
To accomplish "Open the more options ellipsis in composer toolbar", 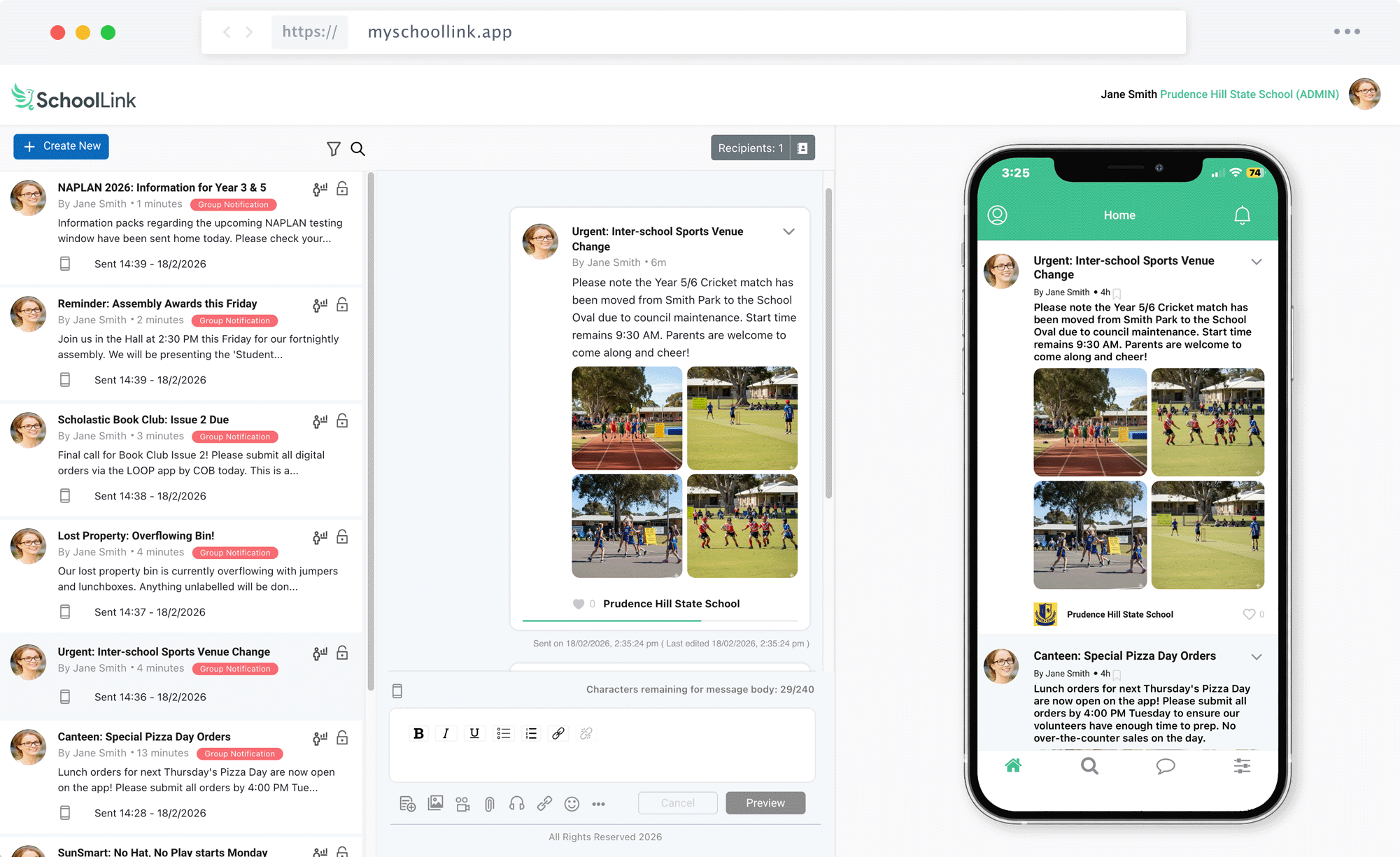I will (598, 804).
